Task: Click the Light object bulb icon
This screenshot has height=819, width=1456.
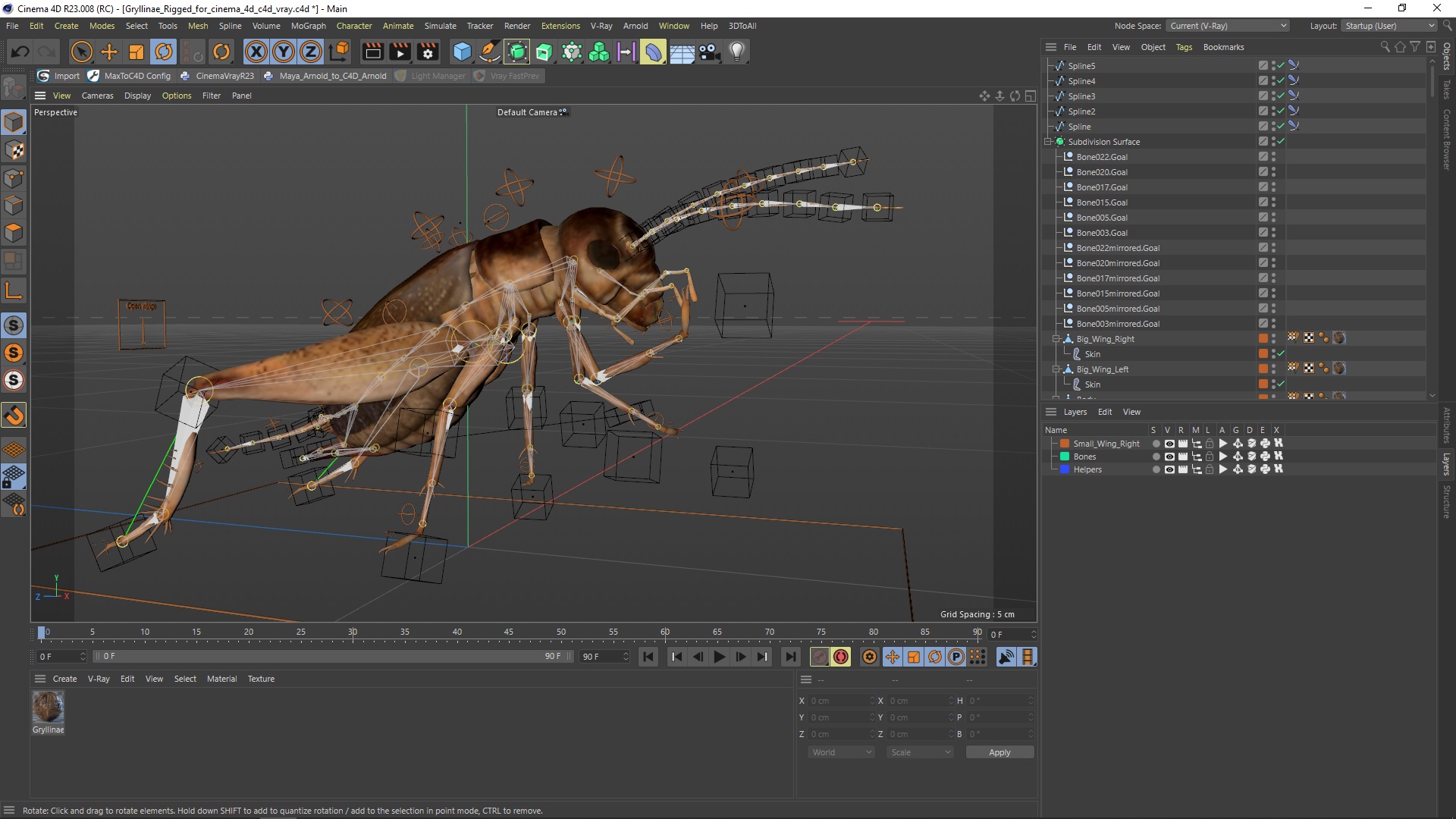Action: [736, 52]
